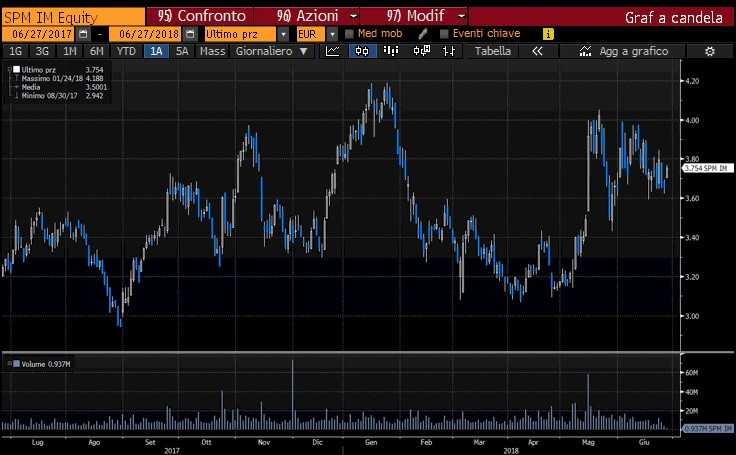This screenshot has width=736, height=455.
Task: Collapse the Volume legend expander
Action: [9, 363]
